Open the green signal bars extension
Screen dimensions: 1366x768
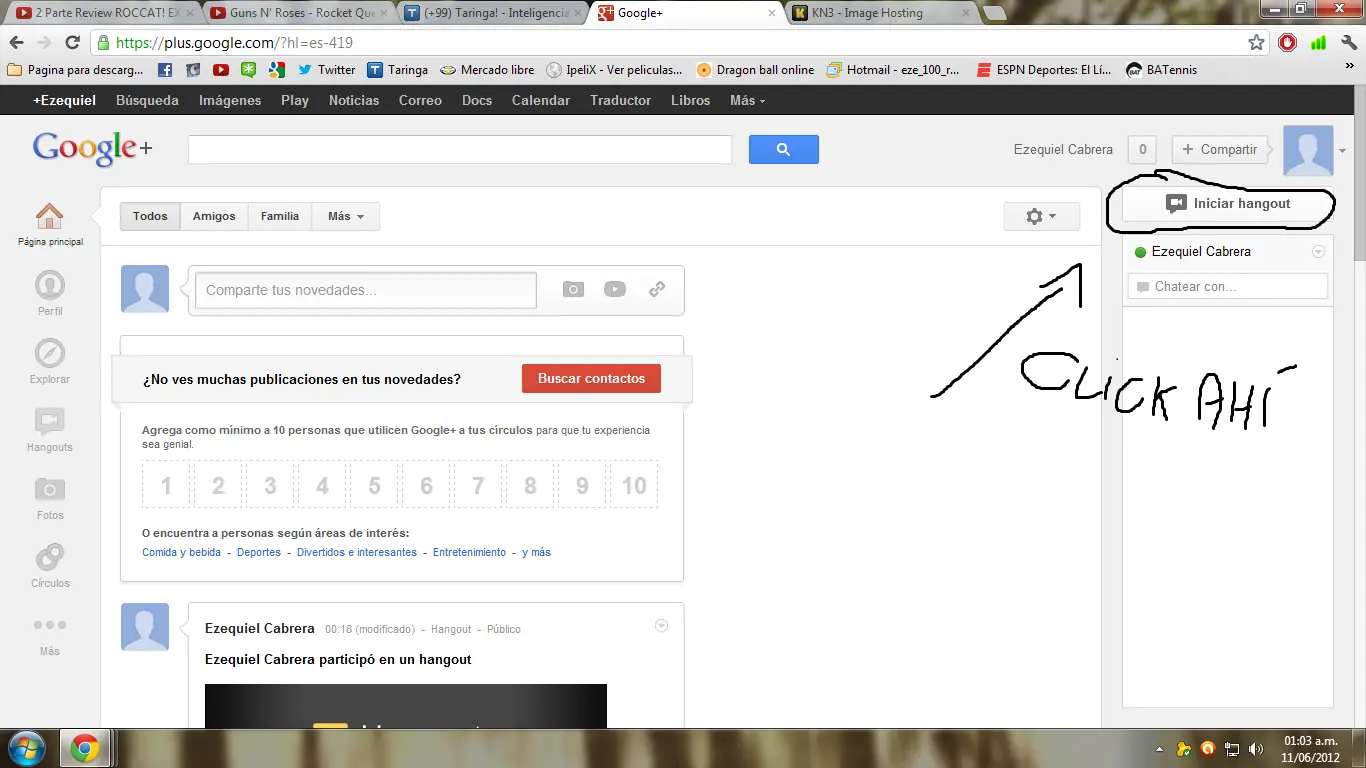click(1318, 42)
